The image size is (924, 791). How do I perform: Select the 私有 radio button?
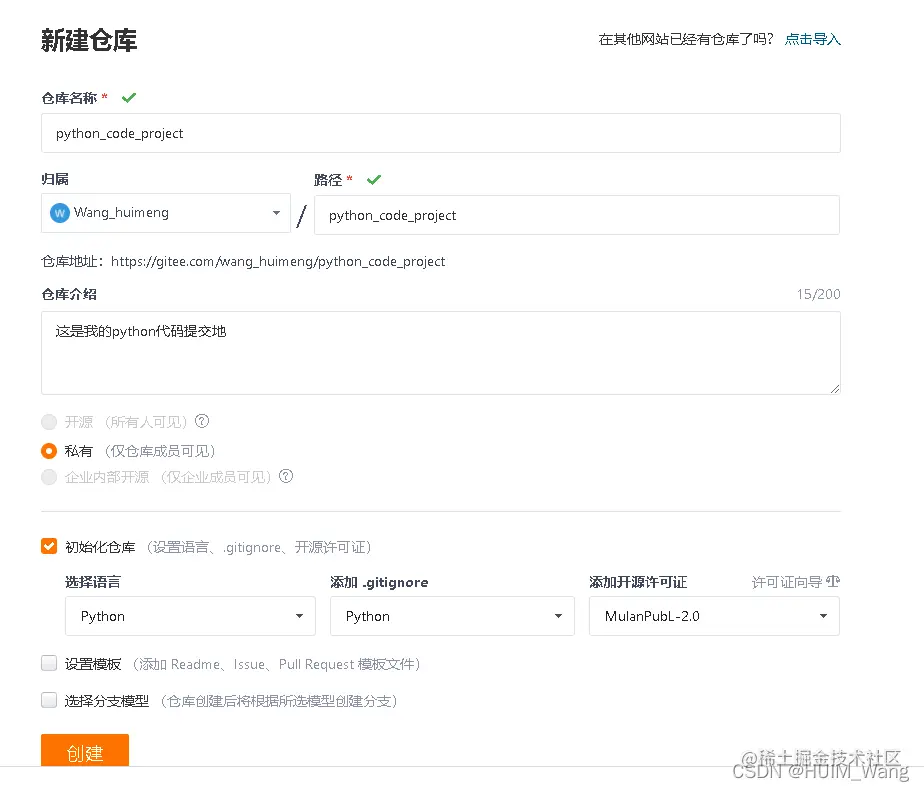pos(48,451)
